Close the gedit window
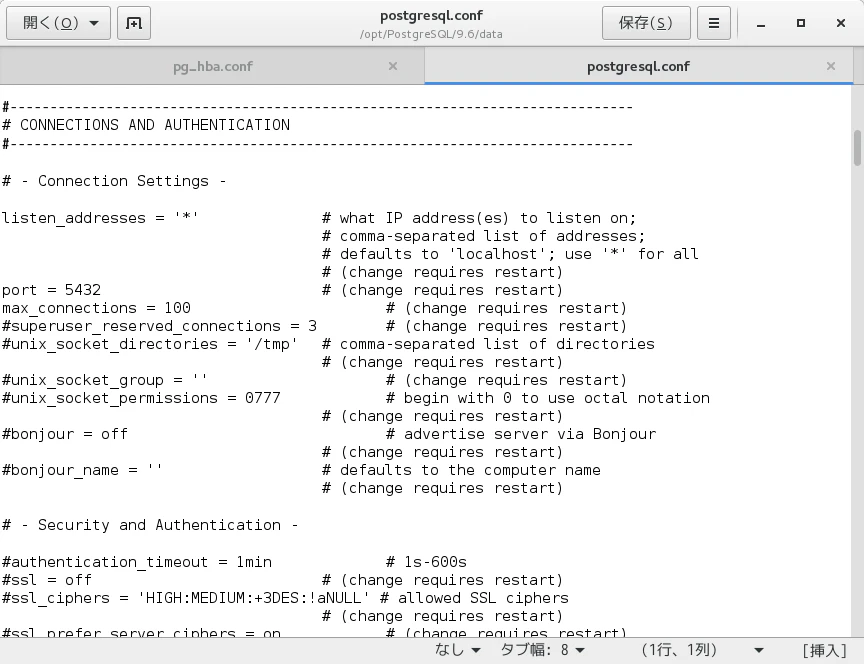The image size is (864, 664). (841, 23)
